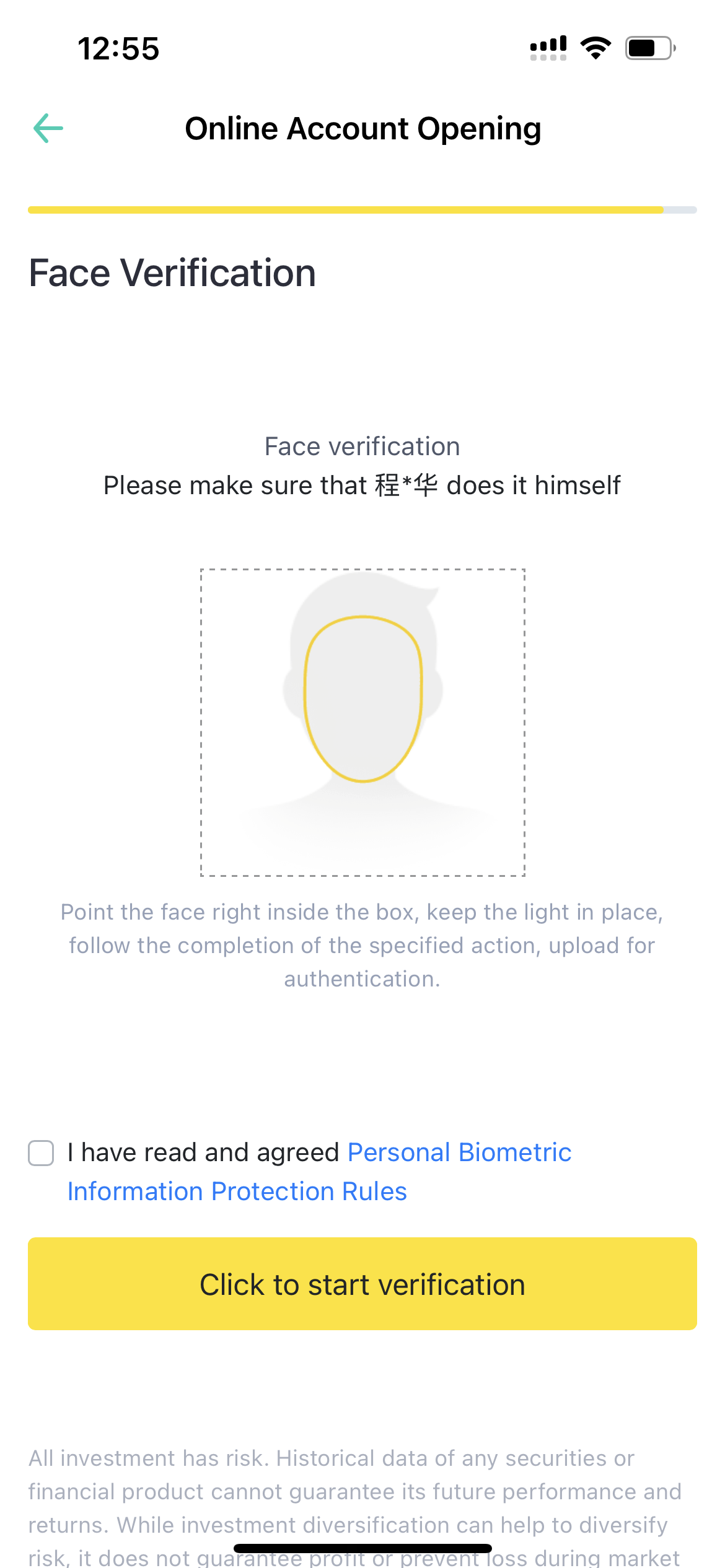Tap the green back arrow
The image size is (725, 1568).
point(48,128)
